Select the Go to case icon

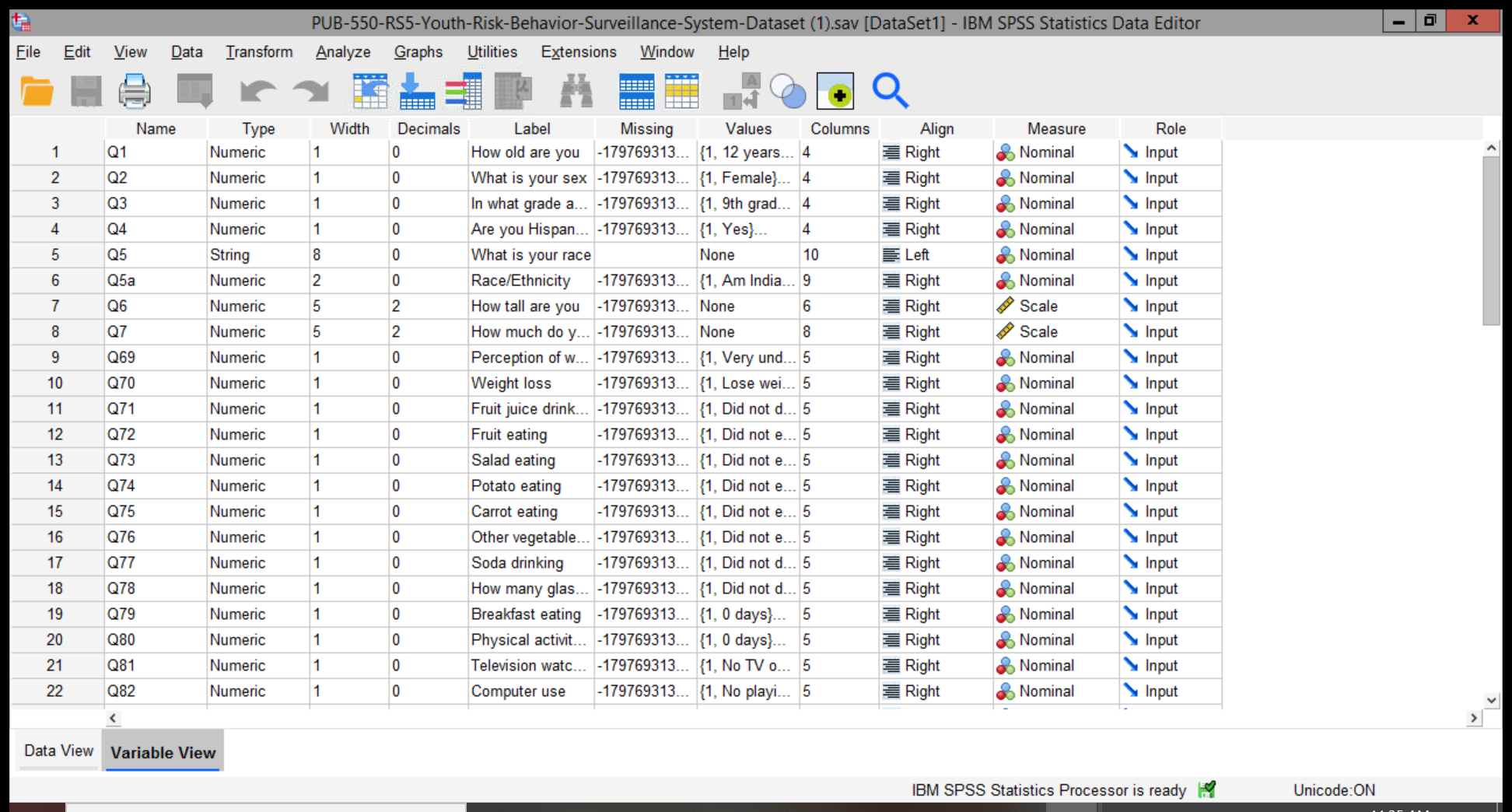pyautogui.click(x=371, y=91)
